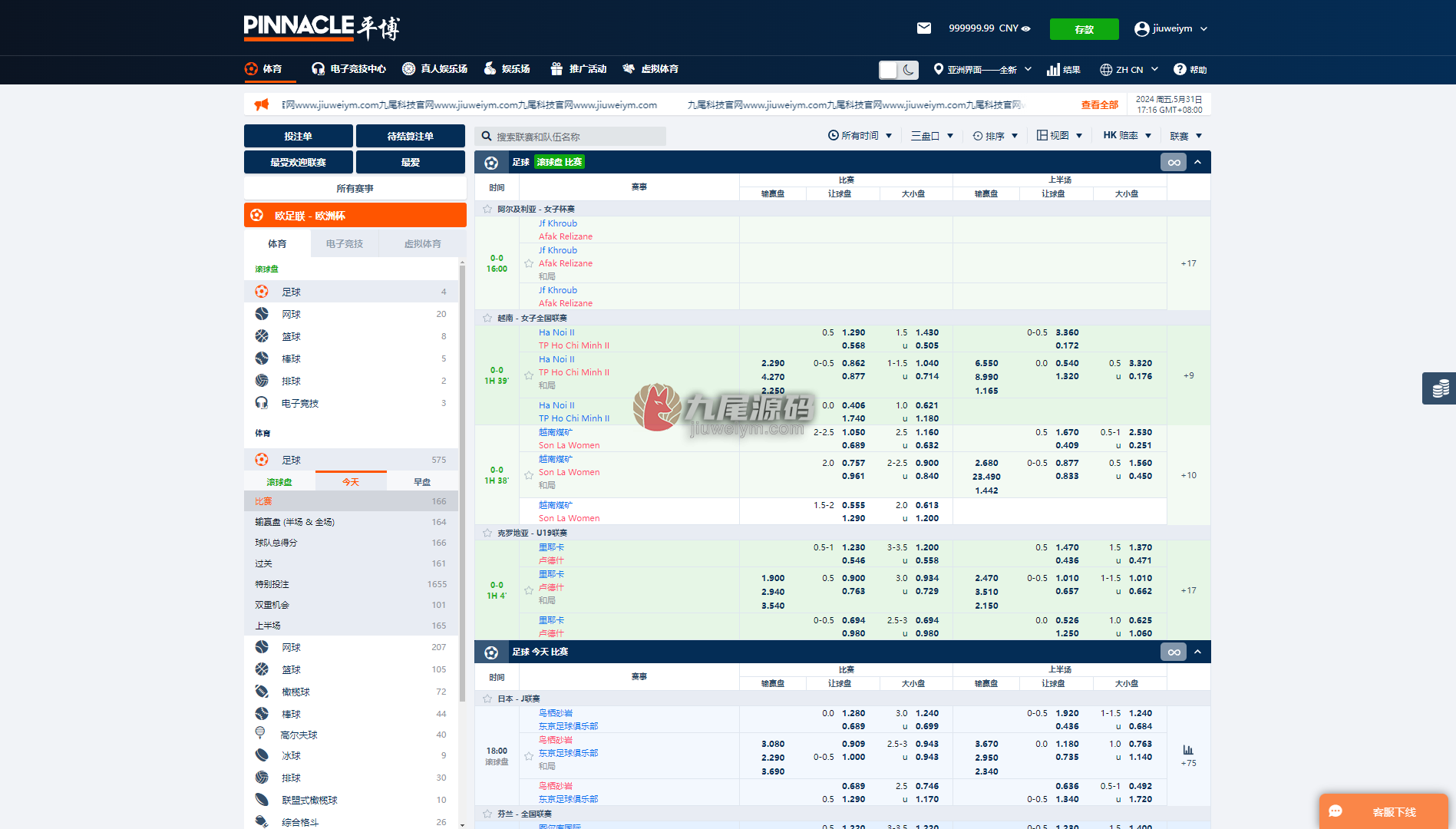Toggle dark mode switch
Viewport: 1456px width, 829px height.
899,70
